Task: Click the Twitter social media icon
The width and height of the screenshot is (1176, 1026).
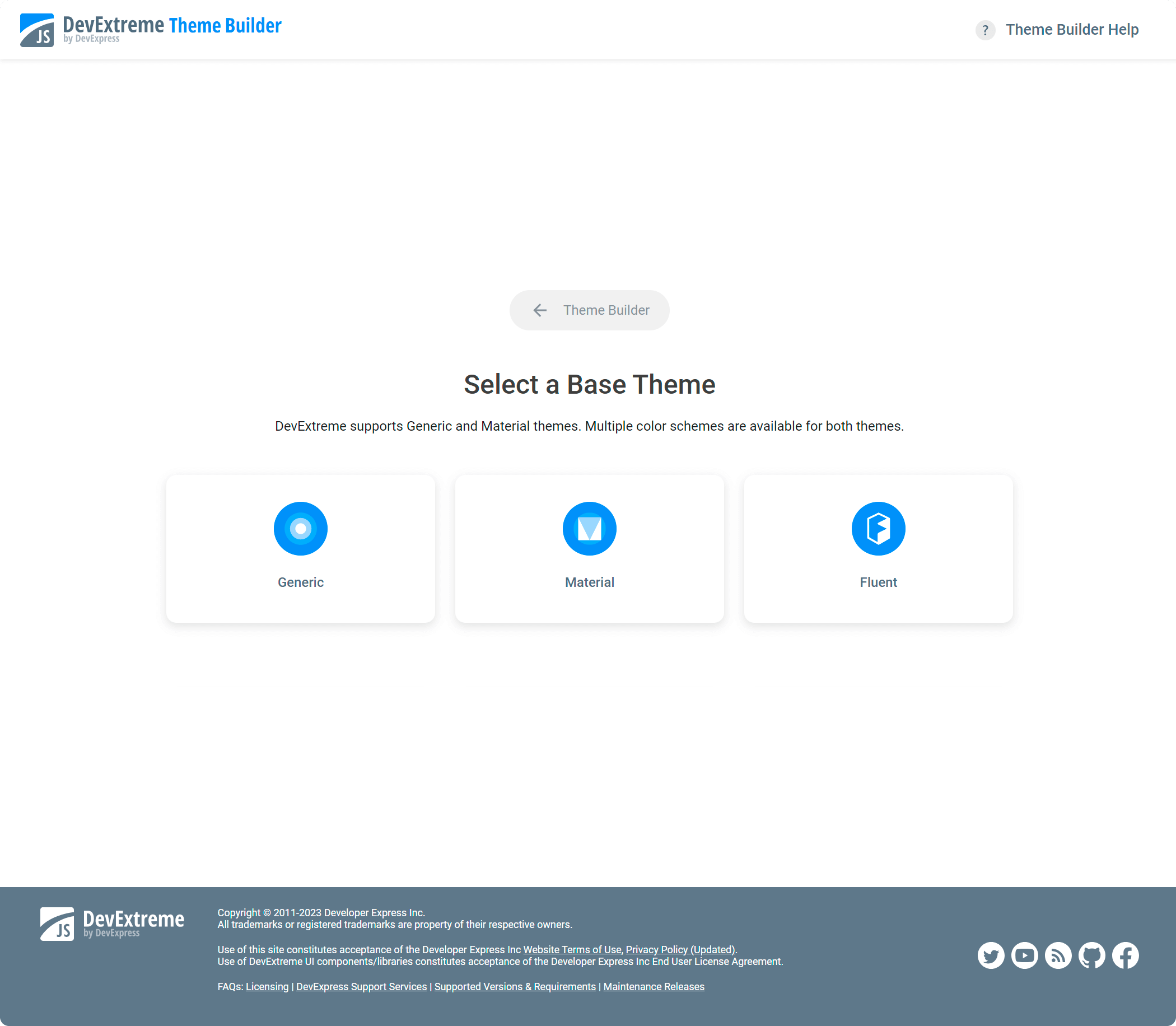Action: coord(990,955)
